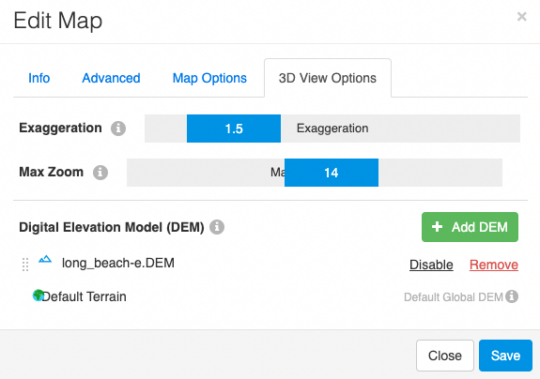Click the Exaggeration info icon
The image size is (540, 379).
(x=118, y=128)
